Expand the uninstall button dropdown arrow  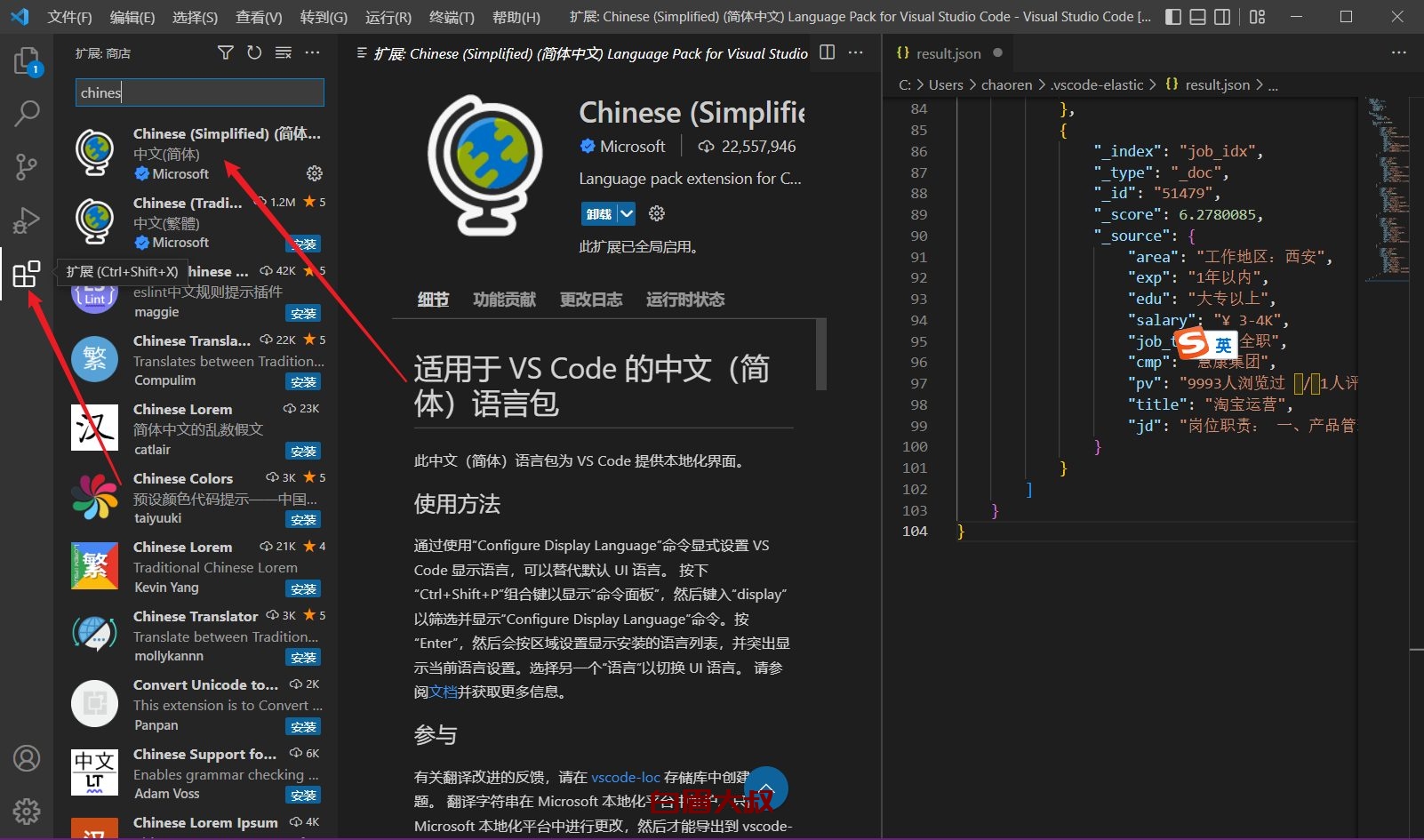627,213
